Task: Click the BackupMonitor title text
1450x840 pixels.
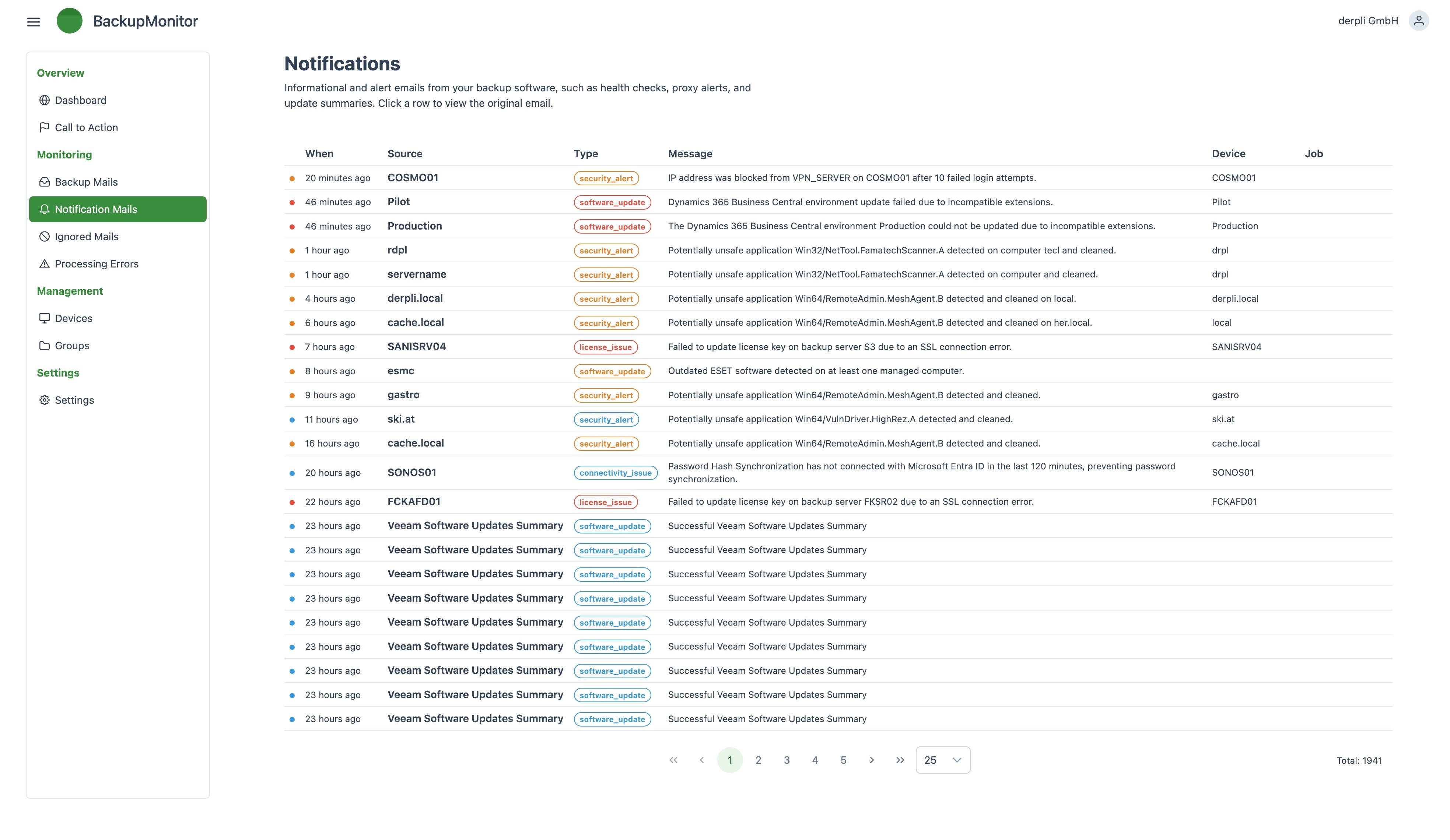Action: point(145,21)
